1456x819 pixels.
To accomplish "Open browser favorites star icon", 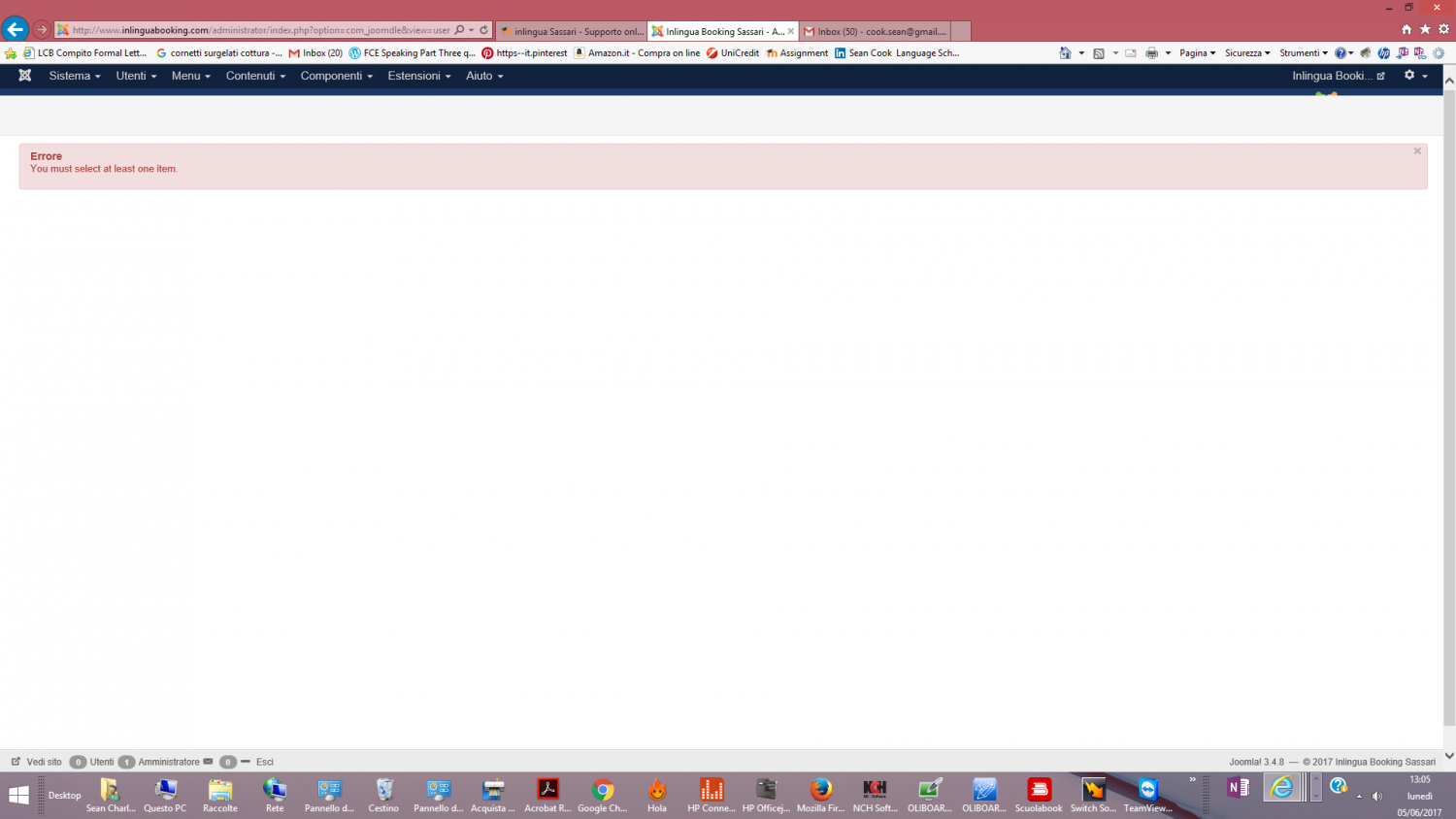I will pyautogui.click(x=1425, y=29).
